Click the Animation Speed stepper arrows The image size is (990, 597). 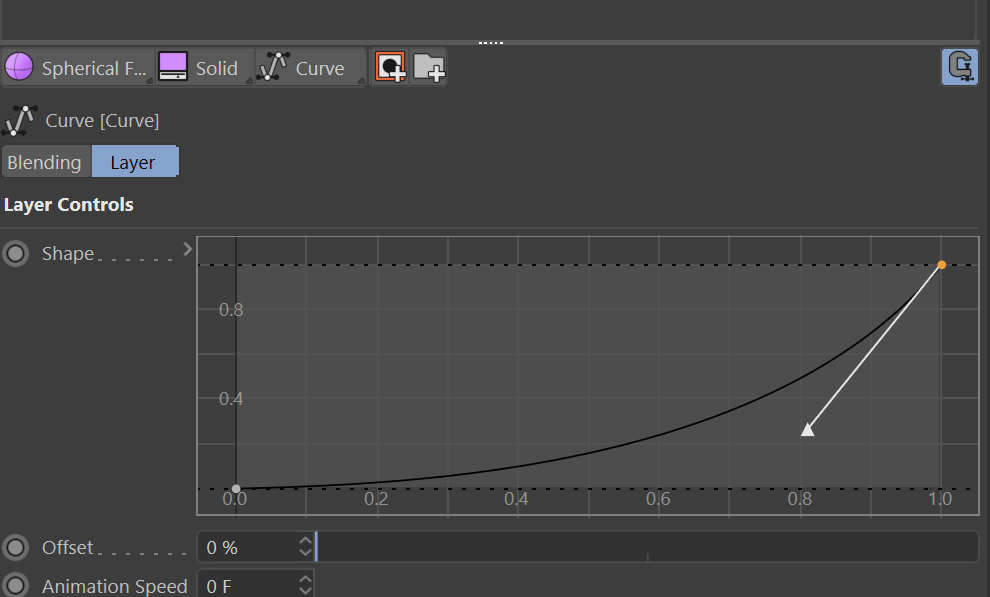(x=306, y=585)
